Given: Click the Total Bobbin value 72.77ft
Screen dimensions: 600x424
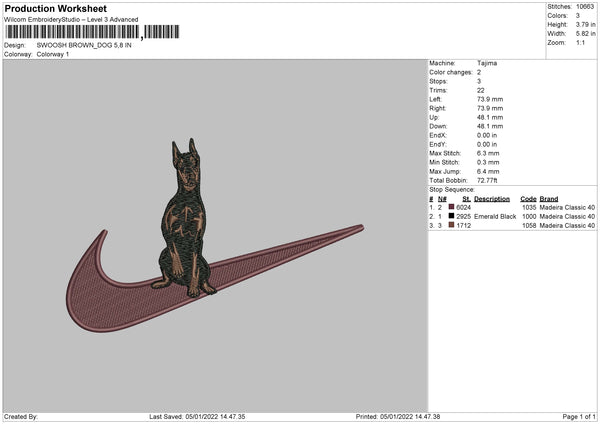Looking at the screenshot, I should 487,180.
